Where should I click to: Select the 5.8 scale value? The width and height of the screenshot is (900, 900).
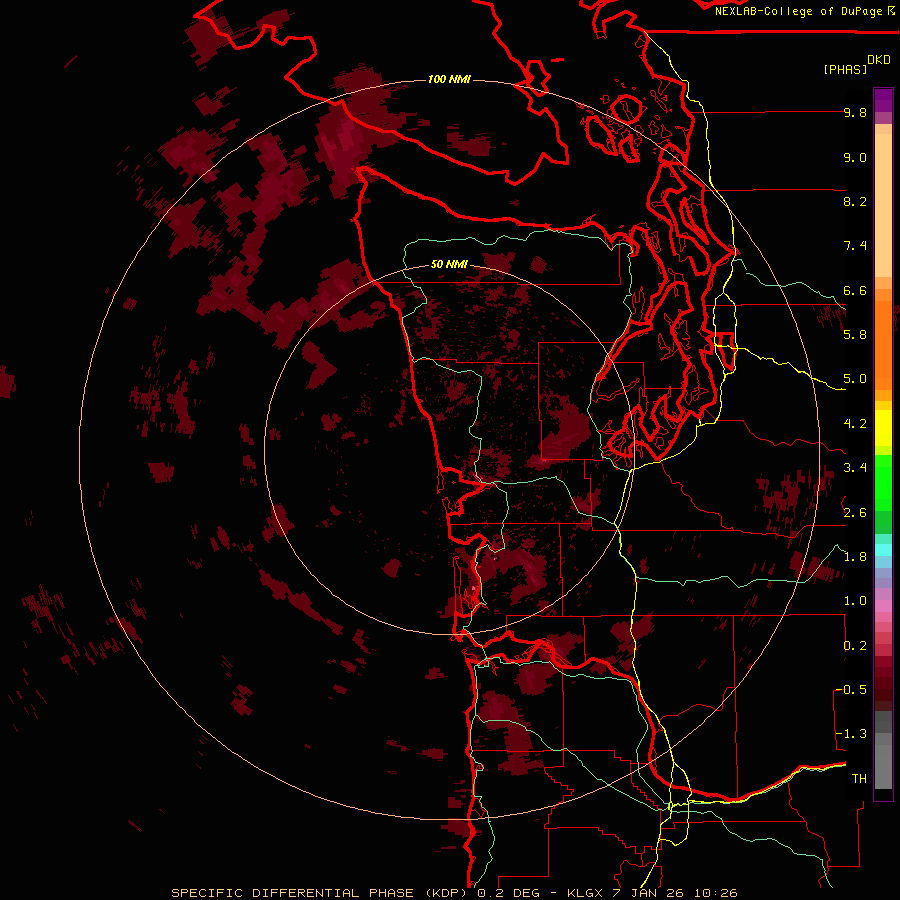855,335
